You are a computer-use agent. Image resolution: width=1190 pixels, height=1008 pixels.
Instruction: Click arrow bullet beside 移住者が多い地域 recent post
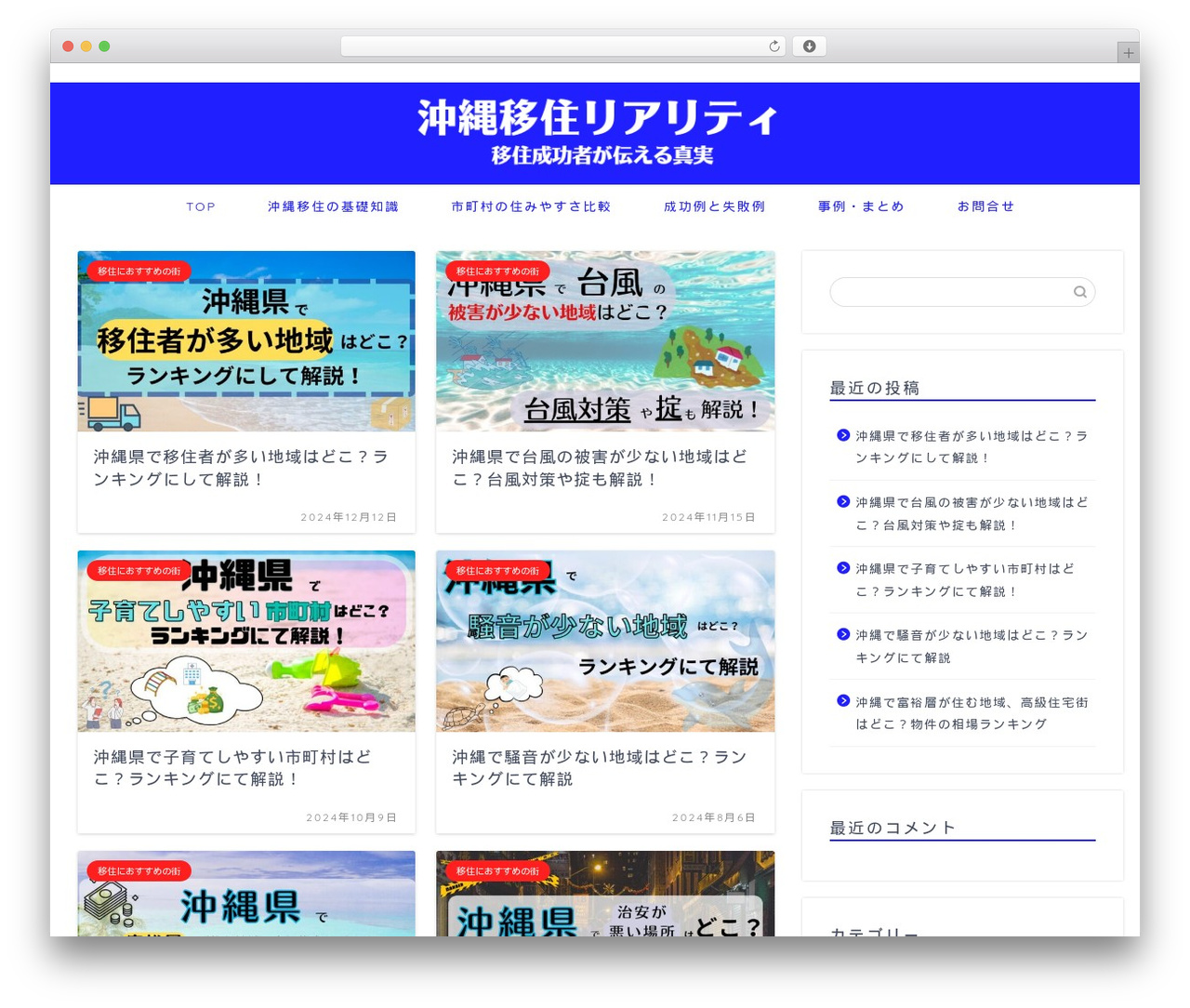(x=843, y=435)
